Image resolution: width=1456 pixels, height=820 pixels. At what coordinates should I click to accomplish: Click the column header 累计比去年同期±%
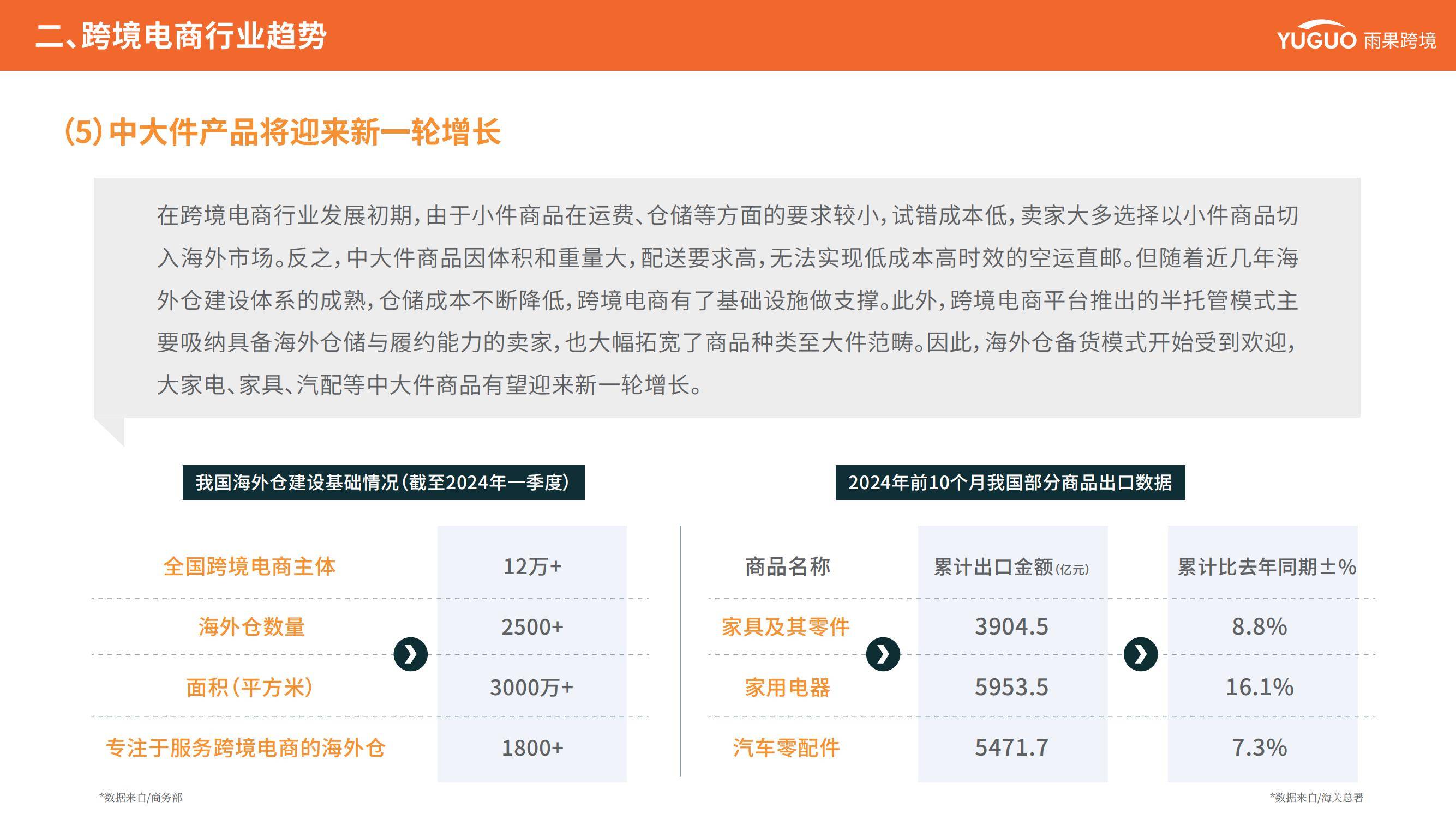click(x=1267, y=567)
